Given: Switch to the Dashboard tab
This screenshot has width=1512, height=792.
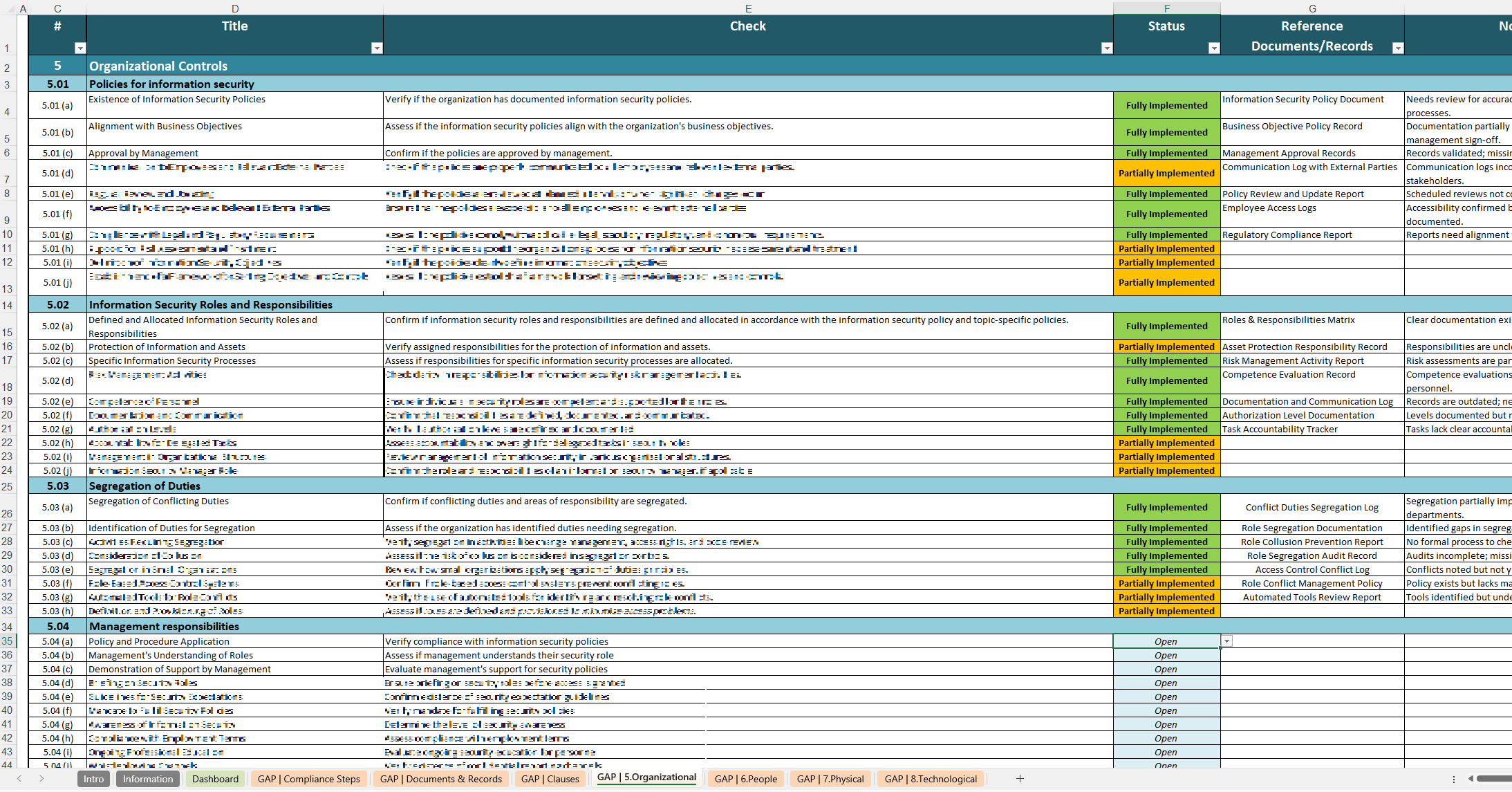Looking at the screenshot, I should pyautogui.click(x=213, y=778).
